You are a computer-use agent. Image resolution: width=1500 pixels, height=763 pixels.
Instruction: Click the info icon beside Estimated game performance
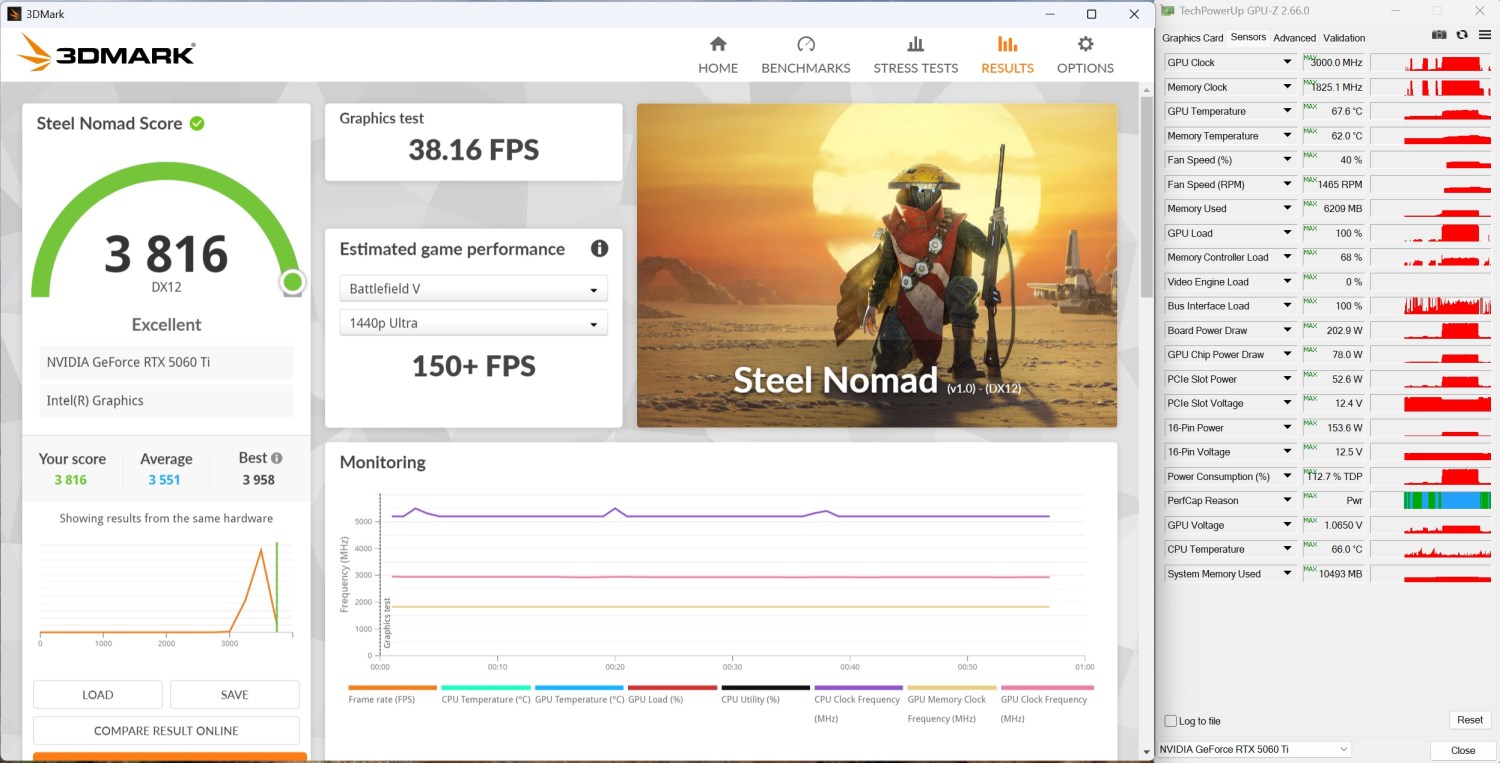(x=599, y=249)
